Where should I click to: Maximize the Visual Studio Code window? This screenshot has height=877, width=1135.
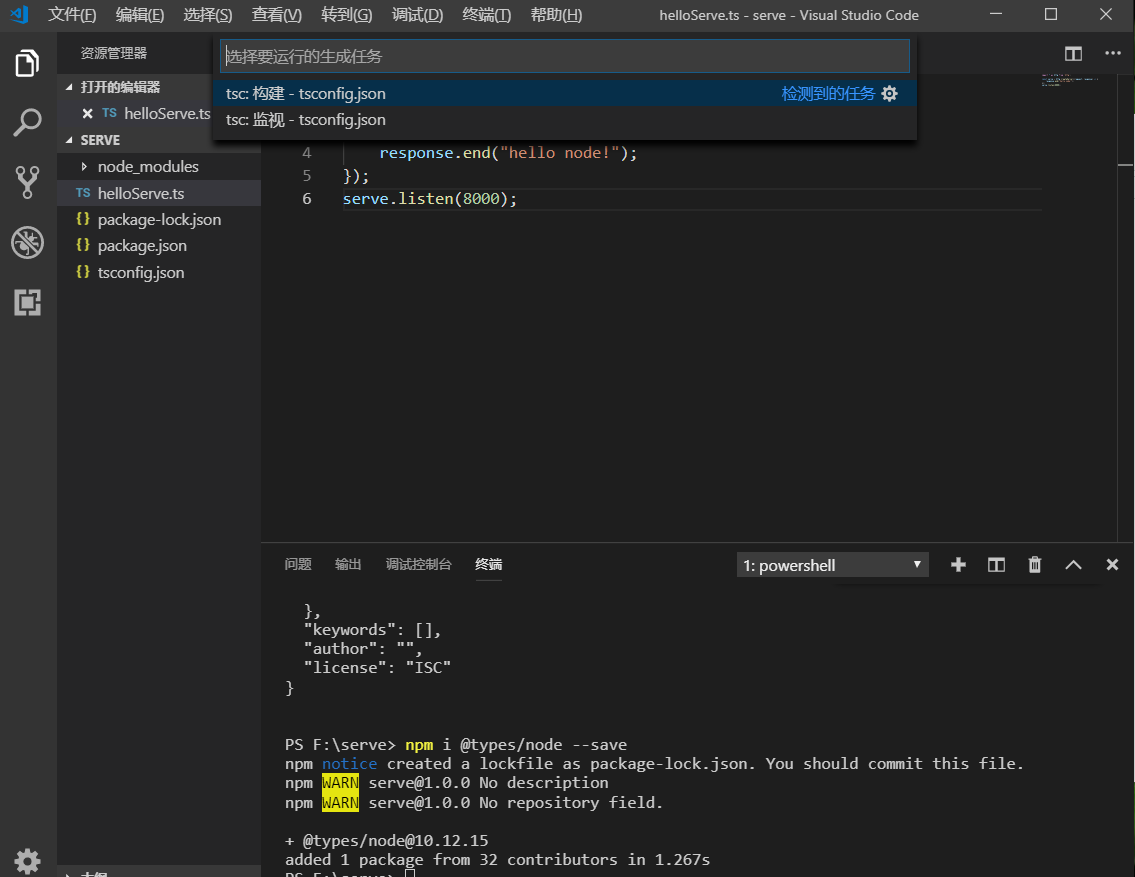tap(1051, 14)
